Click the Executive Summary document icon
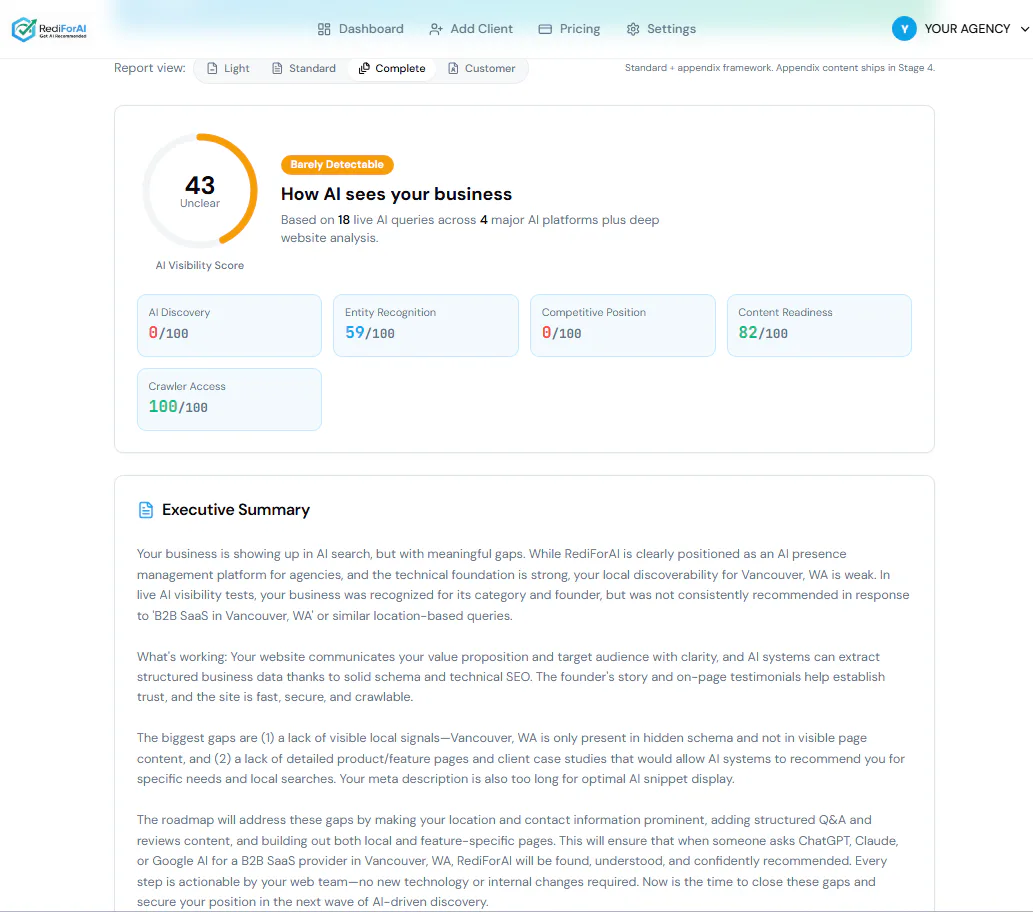This screenshot has height=912, width=1033. (x=146, y=509)
